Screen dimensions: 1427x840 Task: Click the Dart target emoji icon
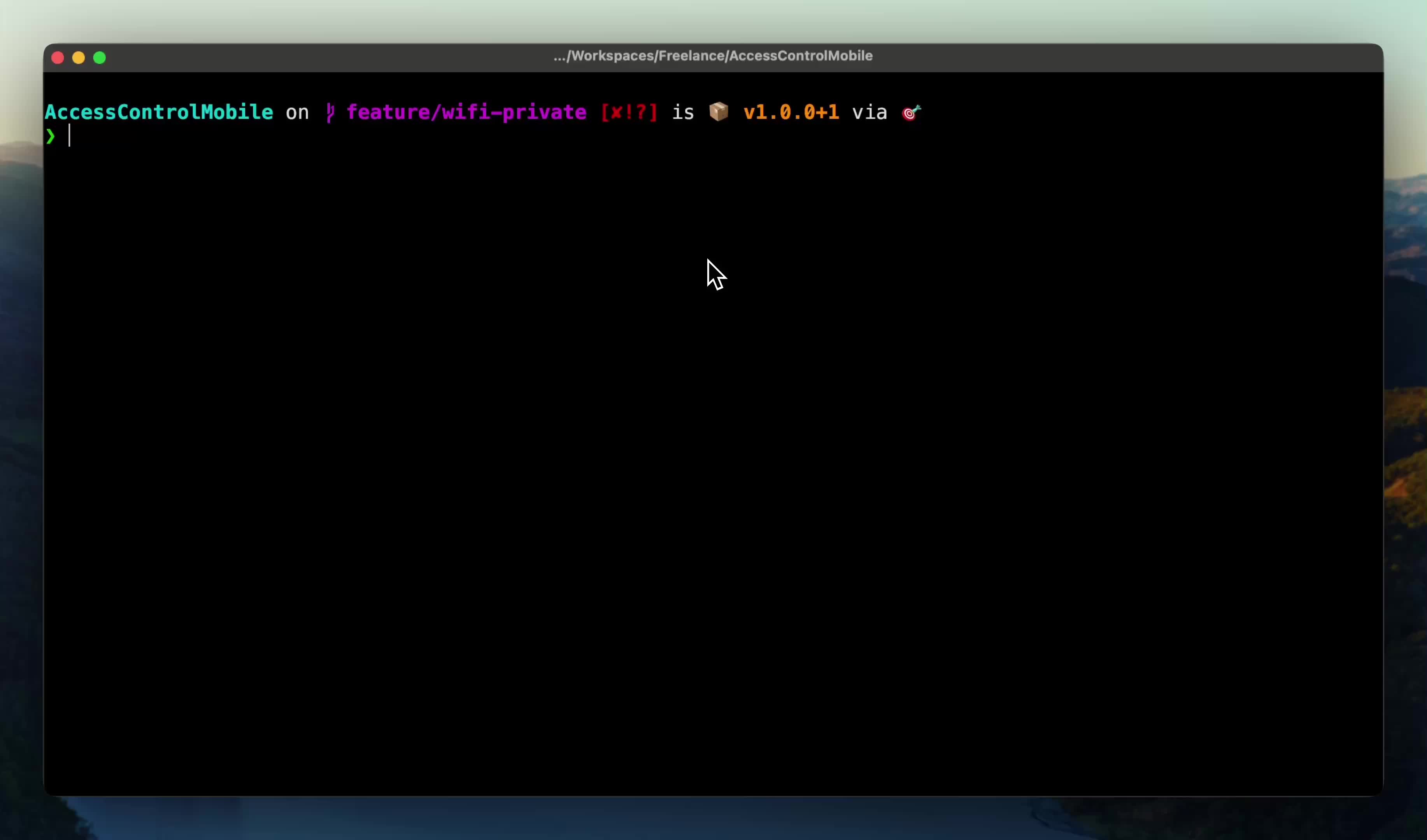coord(911,112)
